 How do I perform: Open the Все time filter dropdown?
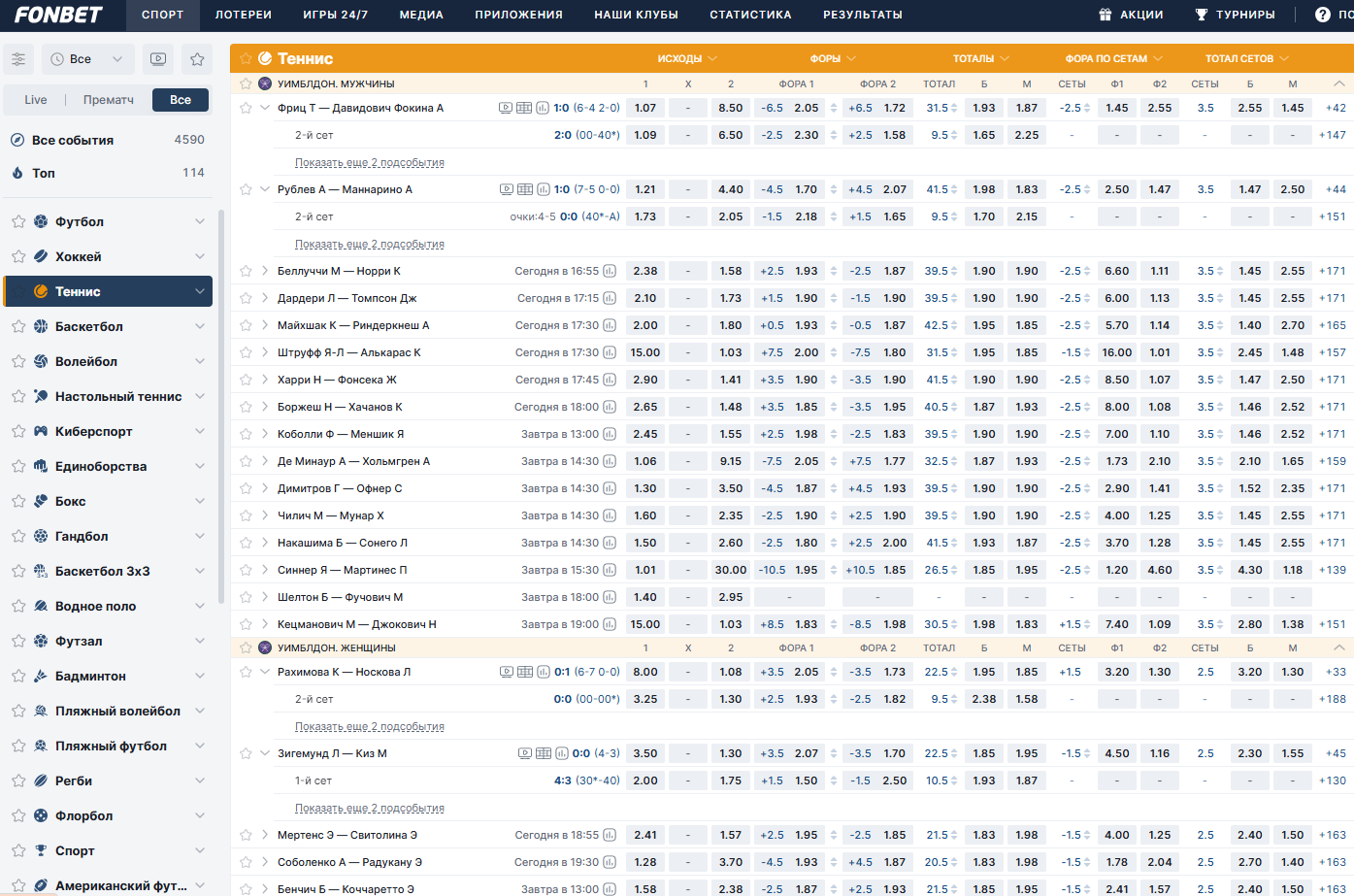coord(88,59)
